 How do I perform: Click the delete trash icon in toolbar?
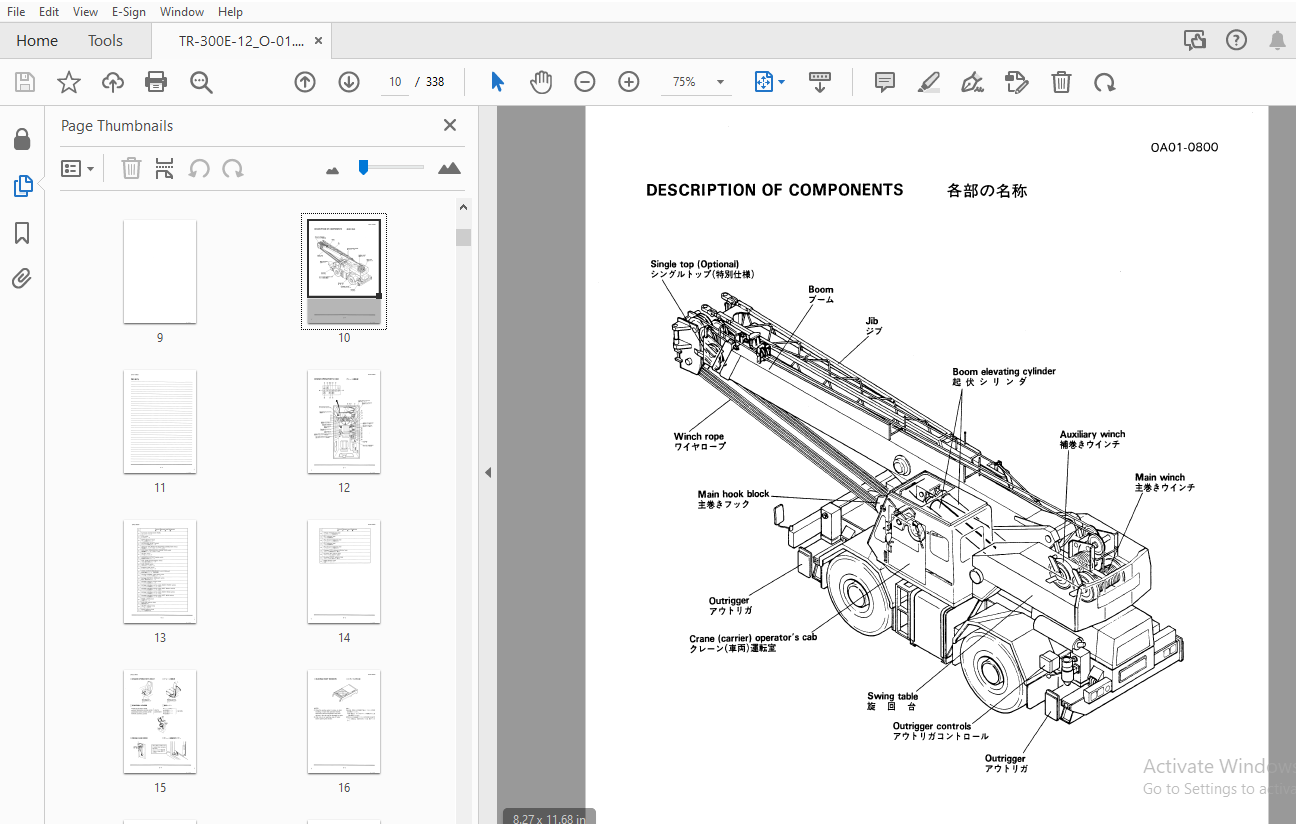coord(1061,82)
